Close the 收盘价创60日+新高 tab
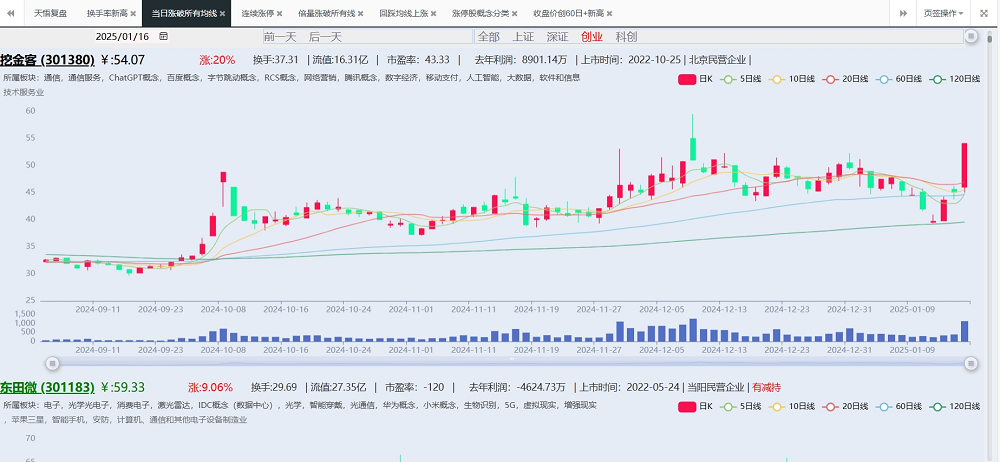Image resolution: width=1000 pixels, height=462 pixels. pos(610,13)
